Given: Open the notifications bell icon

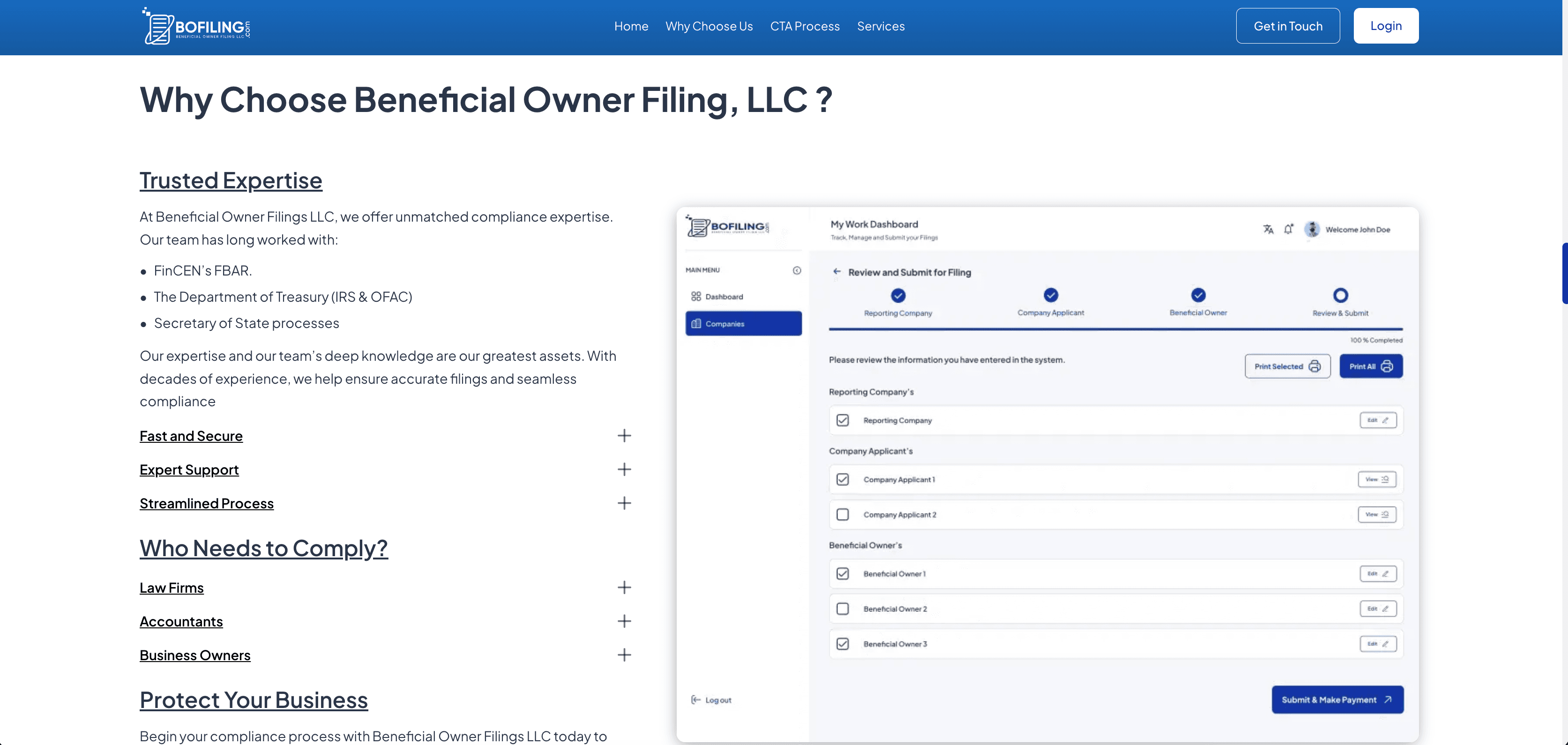Looking at the screenshot, I should 1288,230.
